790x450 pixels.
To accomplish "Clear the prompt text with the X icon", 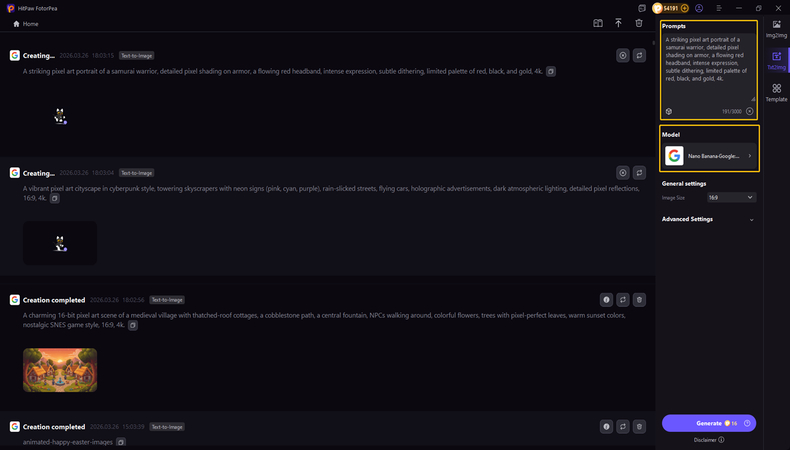I will coord(749,112).
